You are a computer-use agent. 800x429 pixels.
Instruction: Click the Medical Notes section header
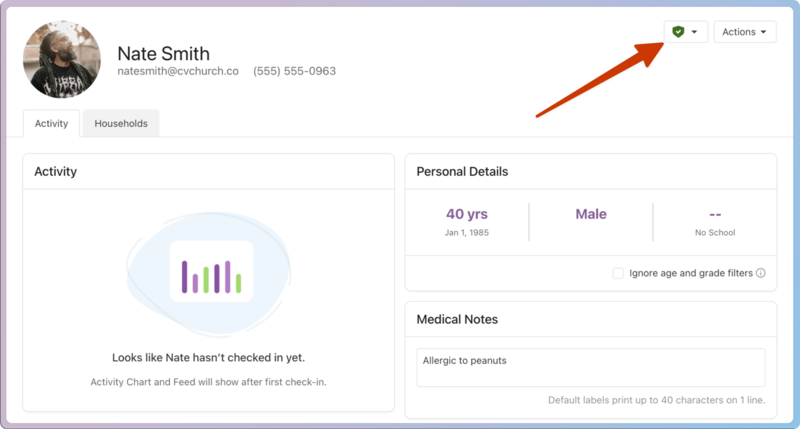457,319
